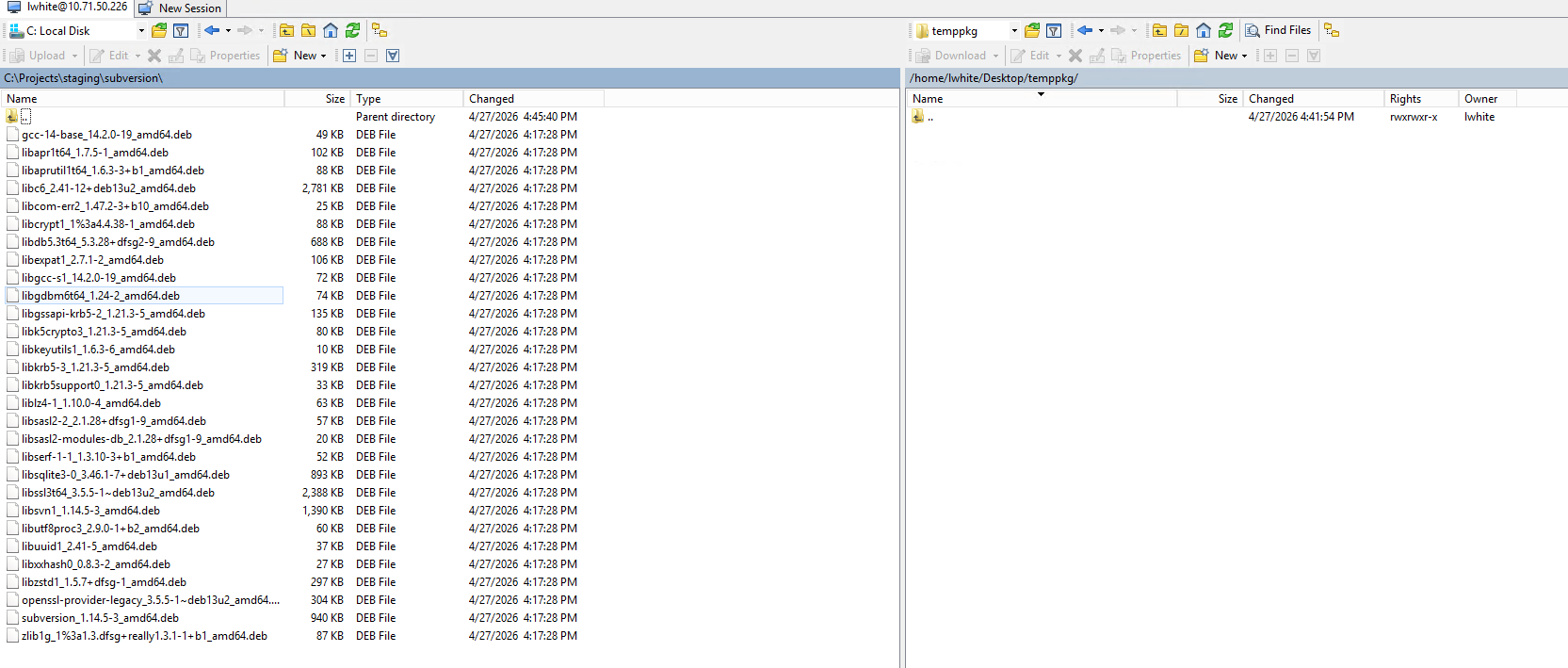Sort local files by the Size column
The height and width of the screenshot is (668, 1568).
click(x=334, y=99)
